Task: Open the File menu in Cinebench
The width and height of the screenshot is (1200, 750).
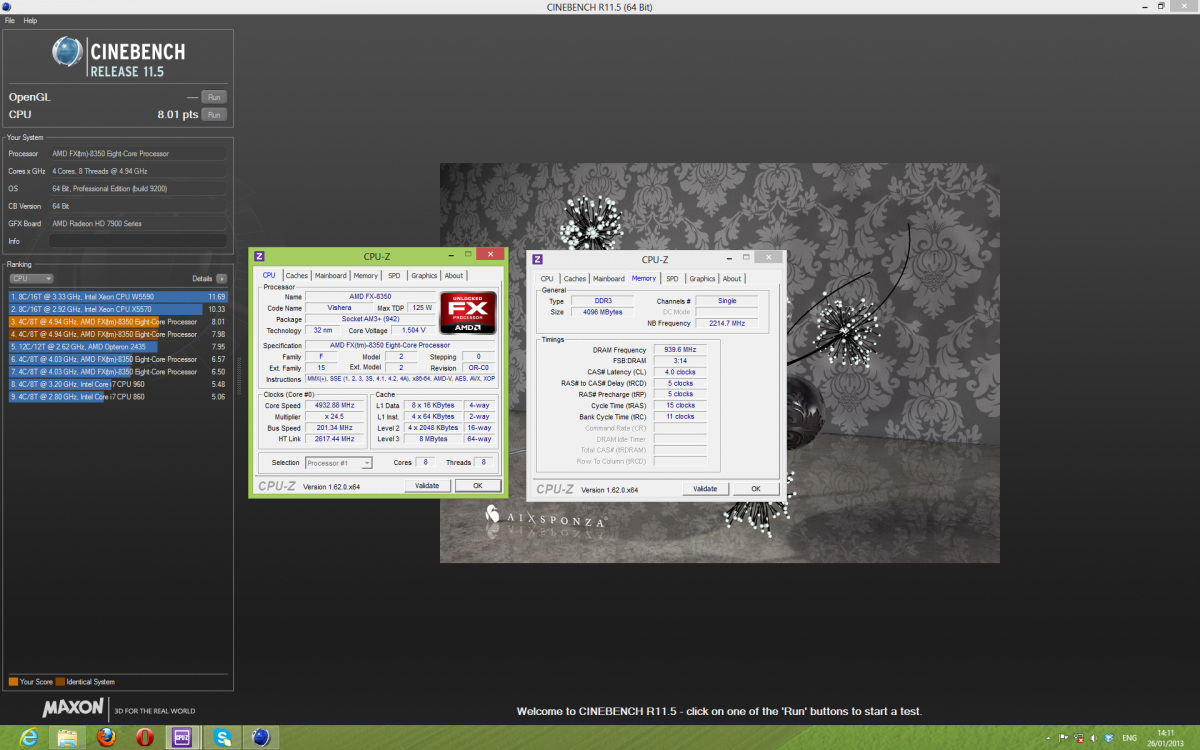Action: coord(10,20)
